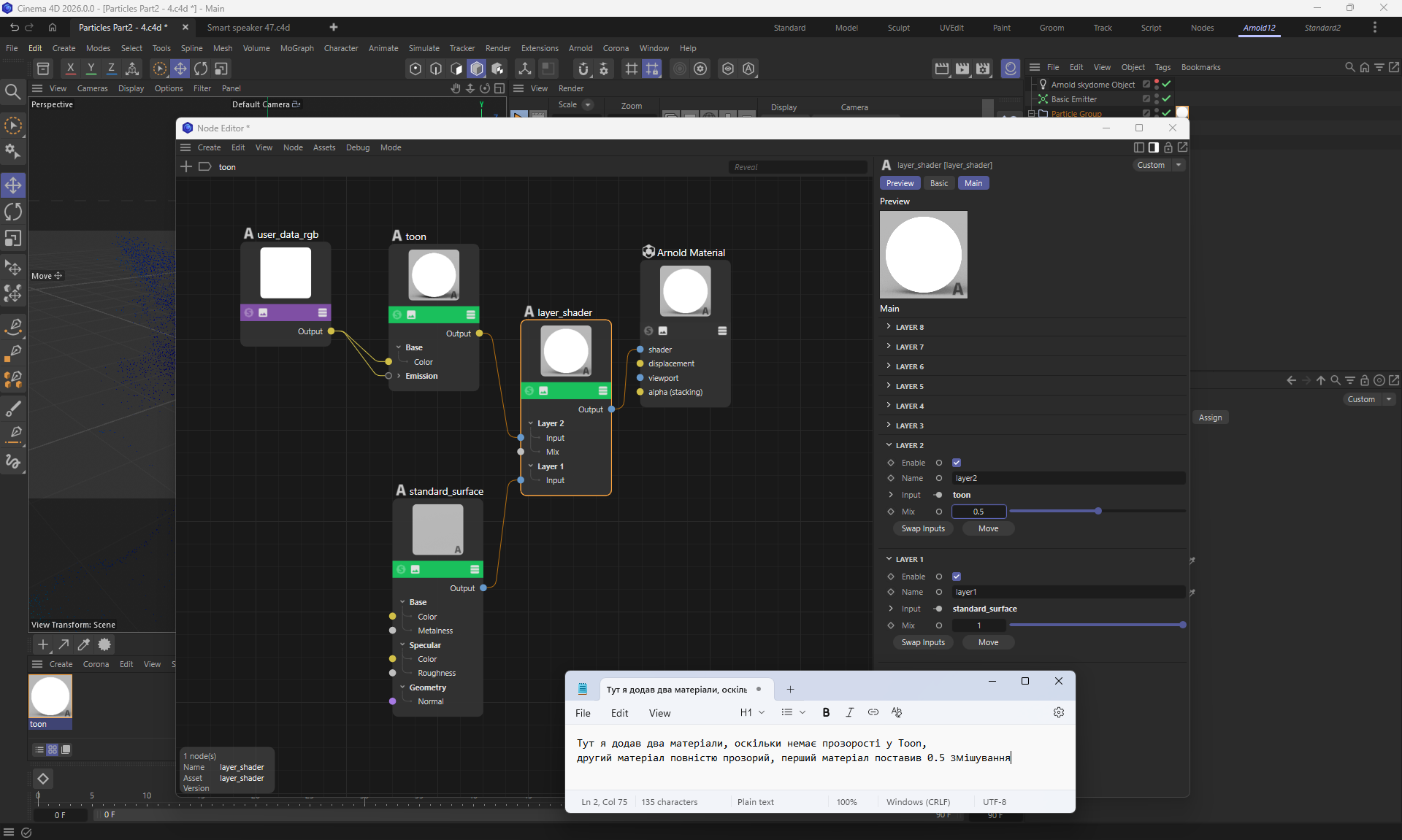Select the Scale tool in left sidebar
This screenshot has height=840, width=1402.
point(13,239)
